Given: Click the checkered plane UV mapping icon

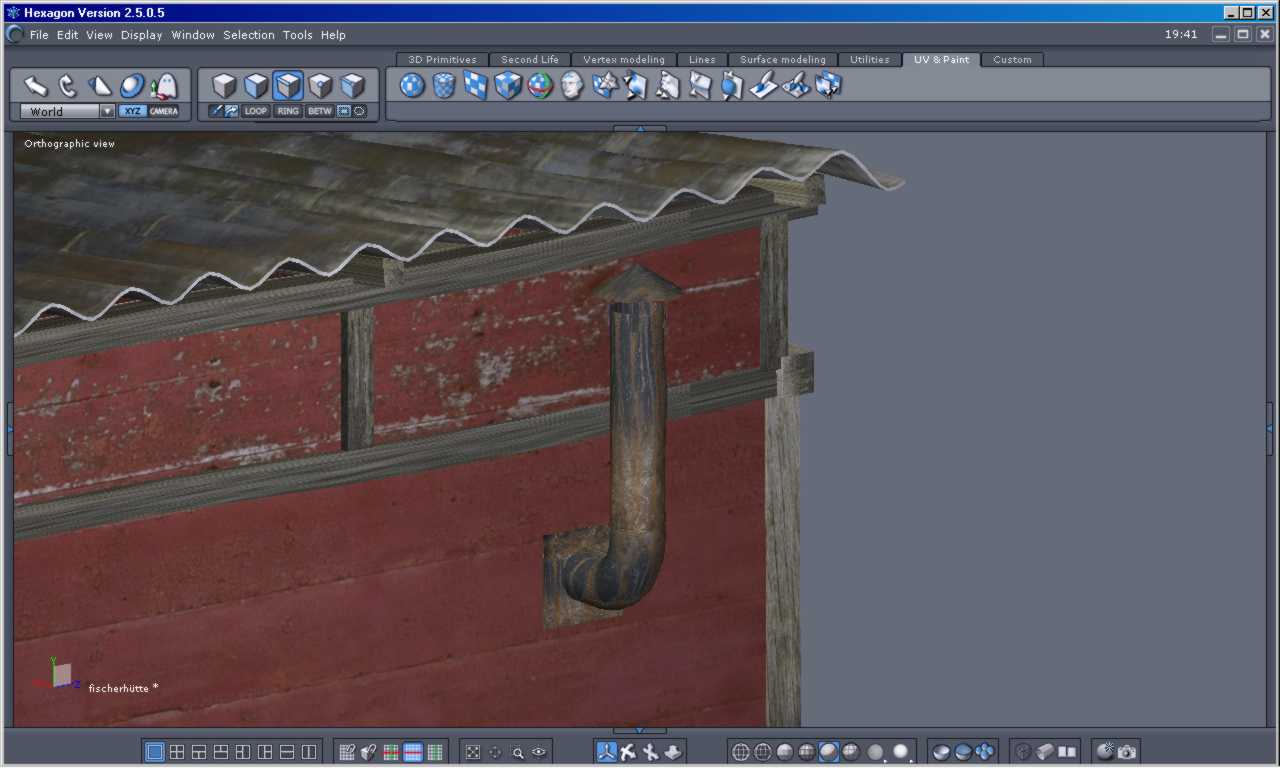Looking at the screenshot, I should click(476, 86).
